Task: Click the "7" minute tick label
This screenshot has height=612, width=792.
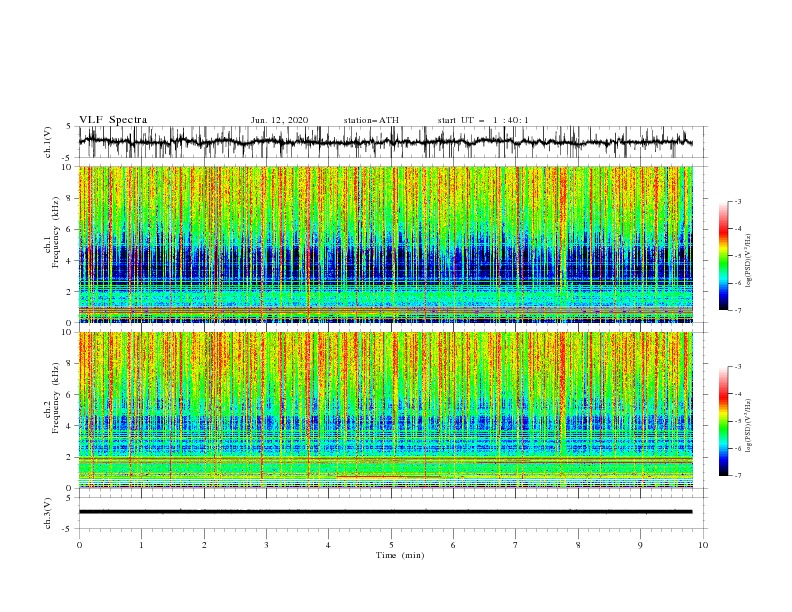Action: (x=516, y=545)
